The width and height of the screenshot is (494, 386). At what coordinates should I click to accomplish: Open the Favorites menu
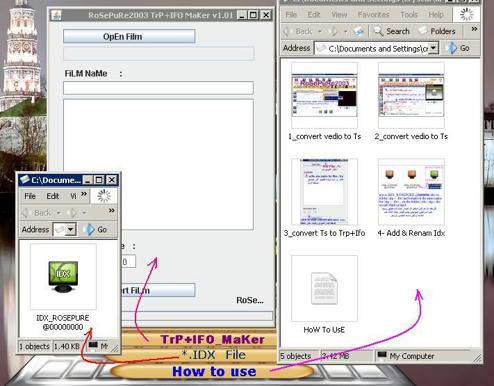[373, 14]
